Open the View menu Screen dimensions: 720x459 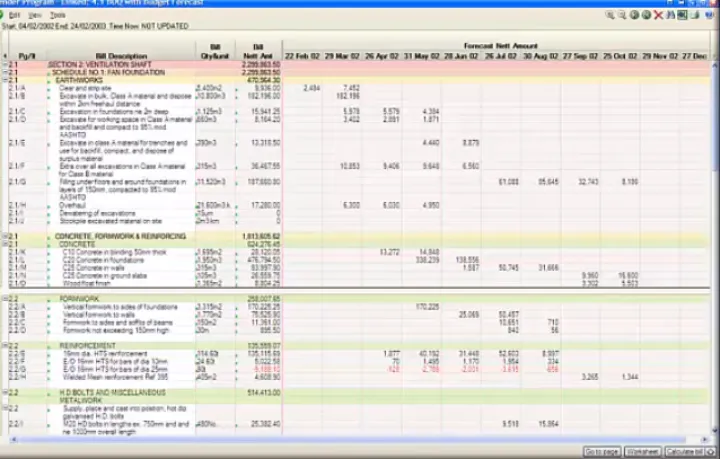point(35,16)
